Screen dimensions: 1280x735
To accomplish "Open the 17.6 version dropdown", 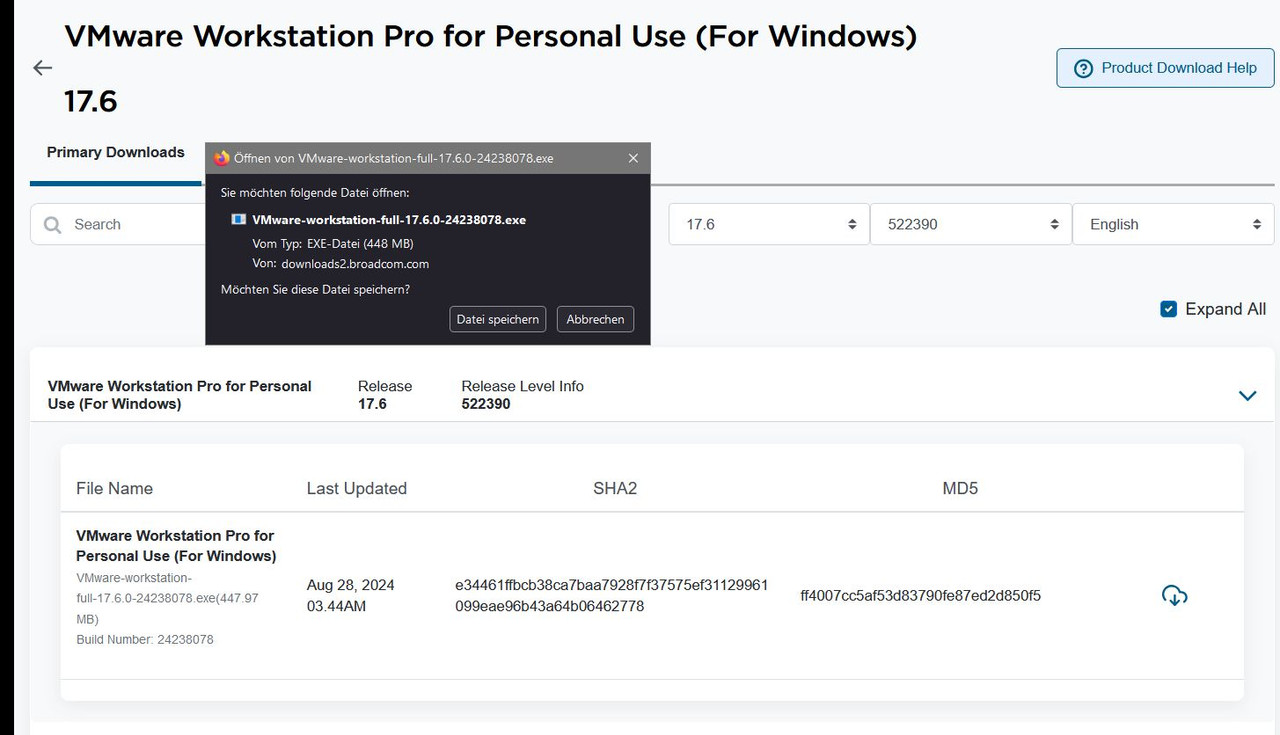I will (x=767, y=224).
